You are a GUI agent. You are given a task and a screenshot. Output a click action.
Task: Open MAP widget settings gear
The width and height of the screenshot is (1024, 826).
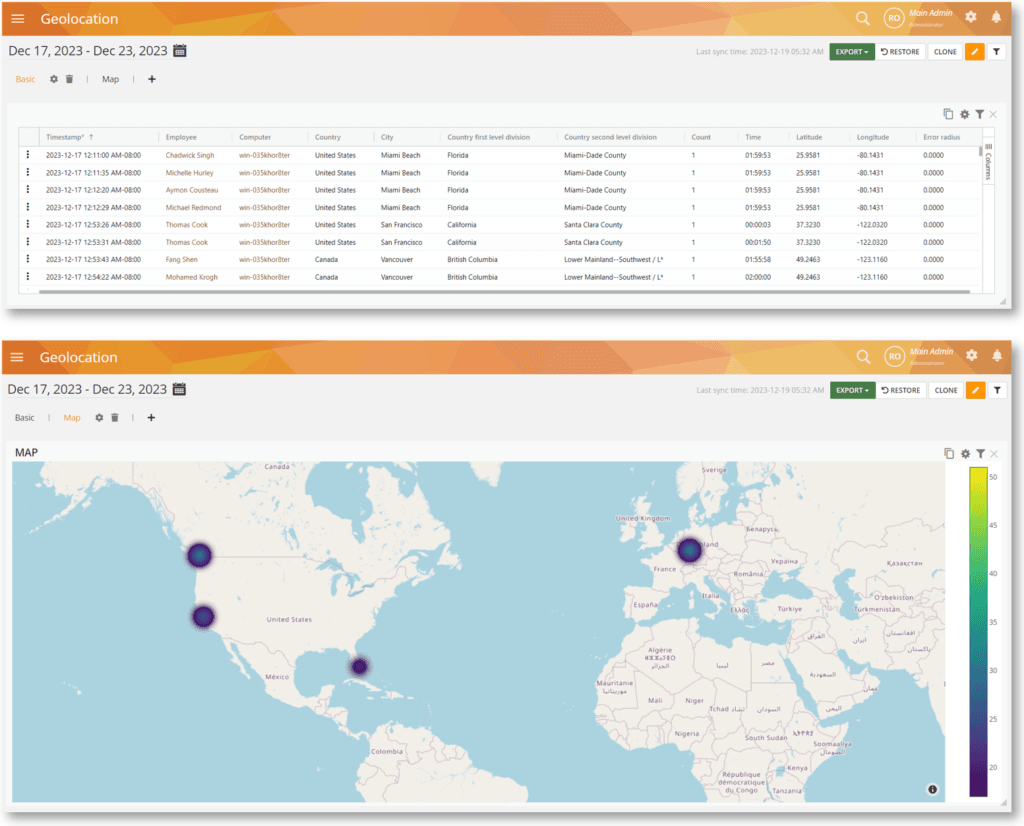pyautogui.click(x=965, y=454)
